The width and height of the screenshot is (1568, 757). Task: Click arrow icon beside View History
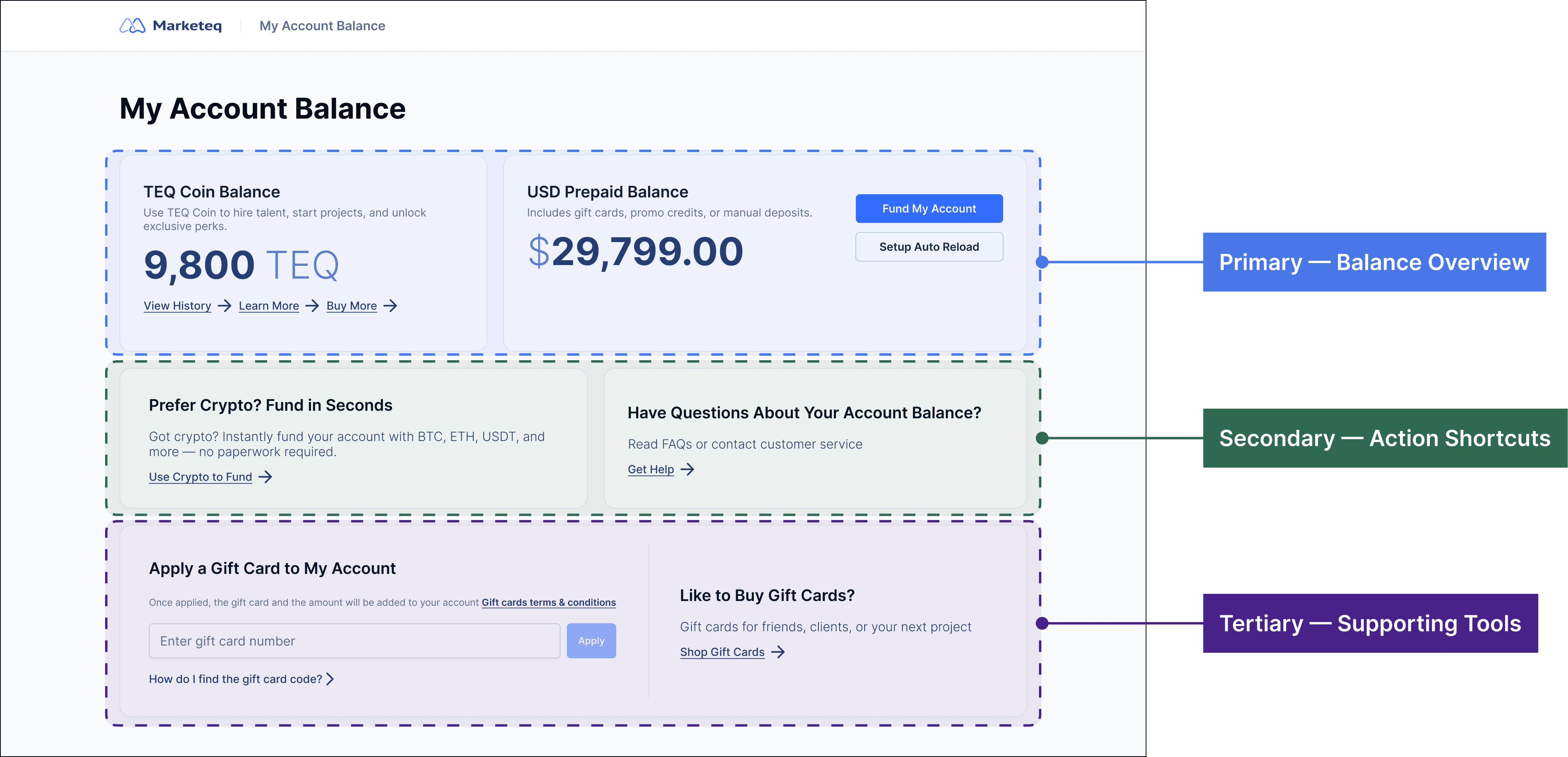pos(225,306)
